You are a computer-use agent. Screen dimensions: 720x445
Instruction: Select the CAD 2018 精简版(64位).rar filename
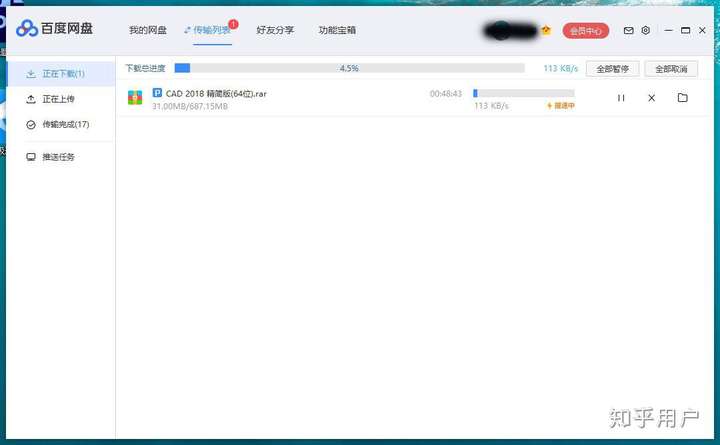[x=216, y=94]
